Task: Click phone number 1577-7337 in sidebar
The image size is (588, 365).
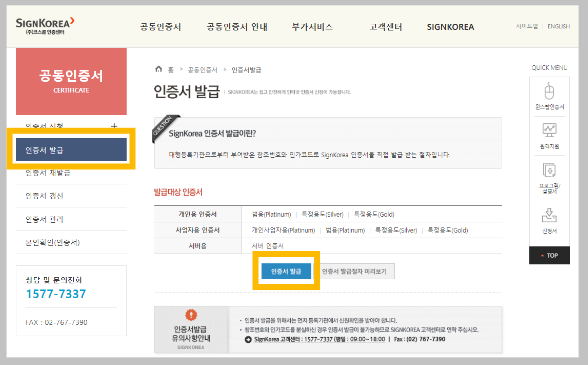Action: [x=56, y=294]
